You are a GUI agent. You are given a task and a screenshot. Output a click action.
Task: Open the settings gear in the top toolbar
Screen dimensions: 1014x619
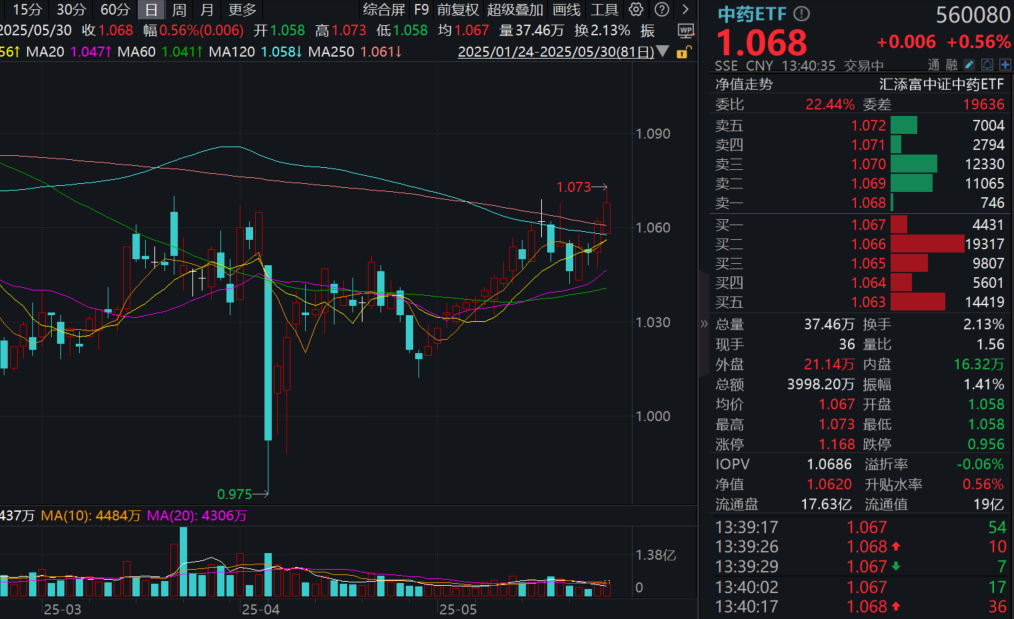[x=635, y=9]
